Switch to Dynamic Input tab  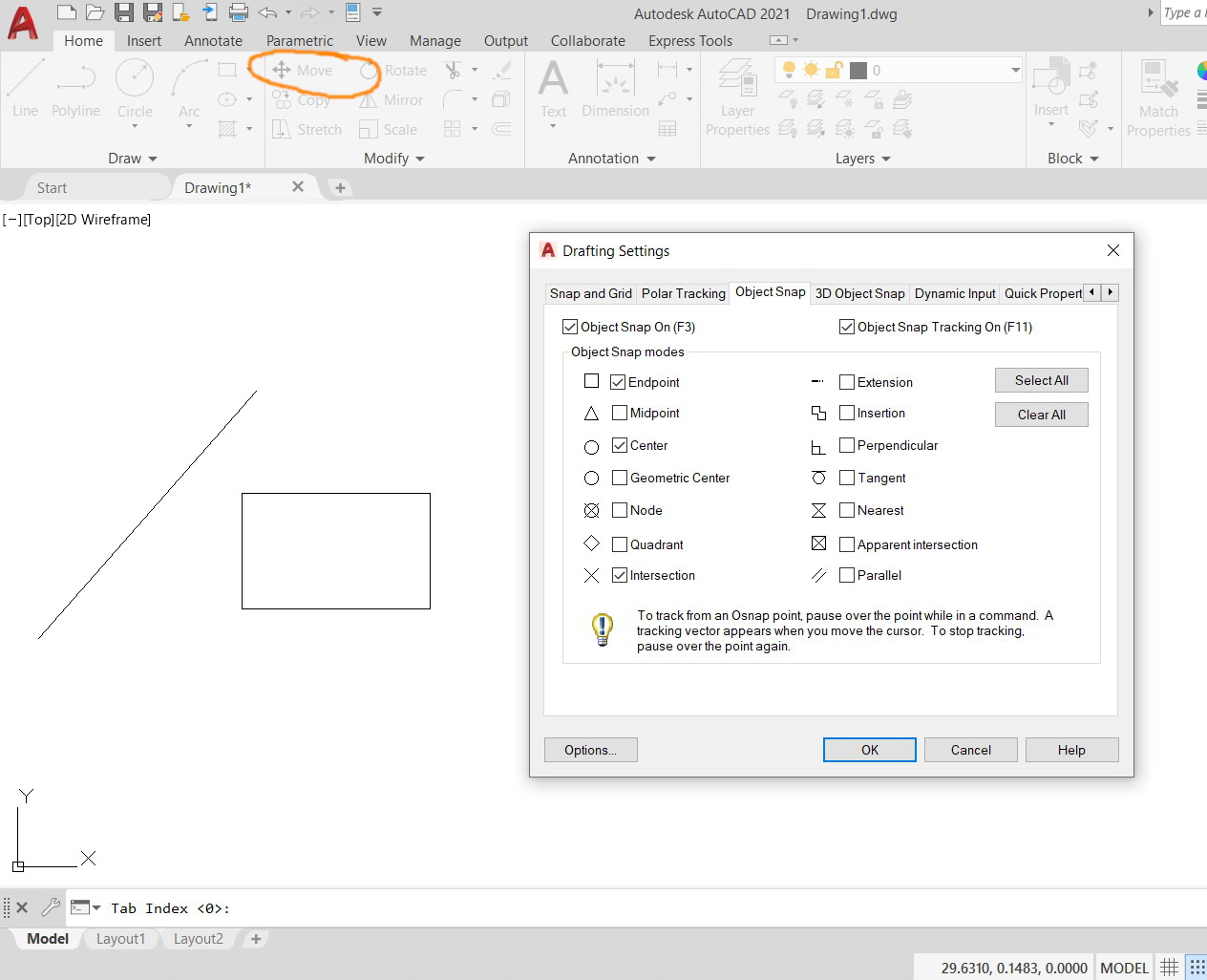pos(955,293)
